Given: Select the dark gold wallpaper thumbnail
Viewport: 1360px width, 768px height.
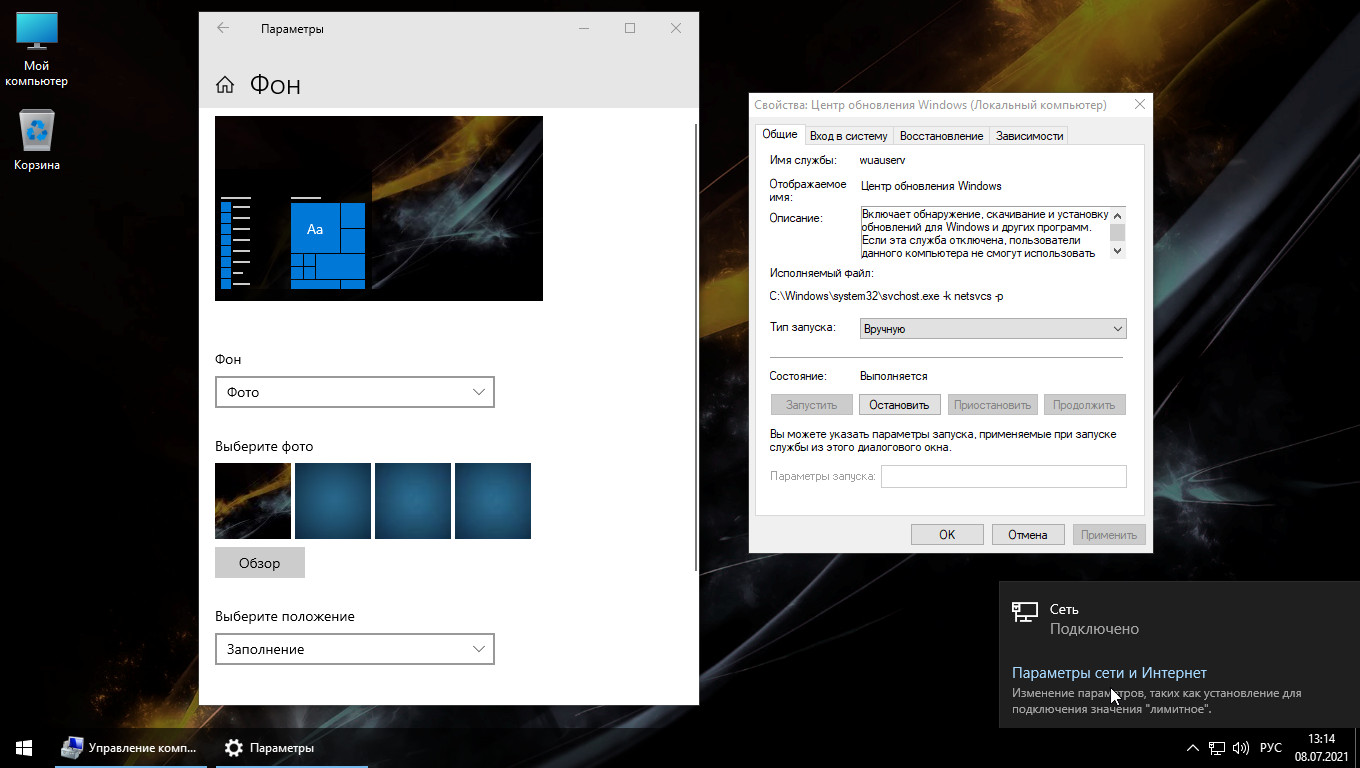Looking at the screenshot, I should [253, 501].
